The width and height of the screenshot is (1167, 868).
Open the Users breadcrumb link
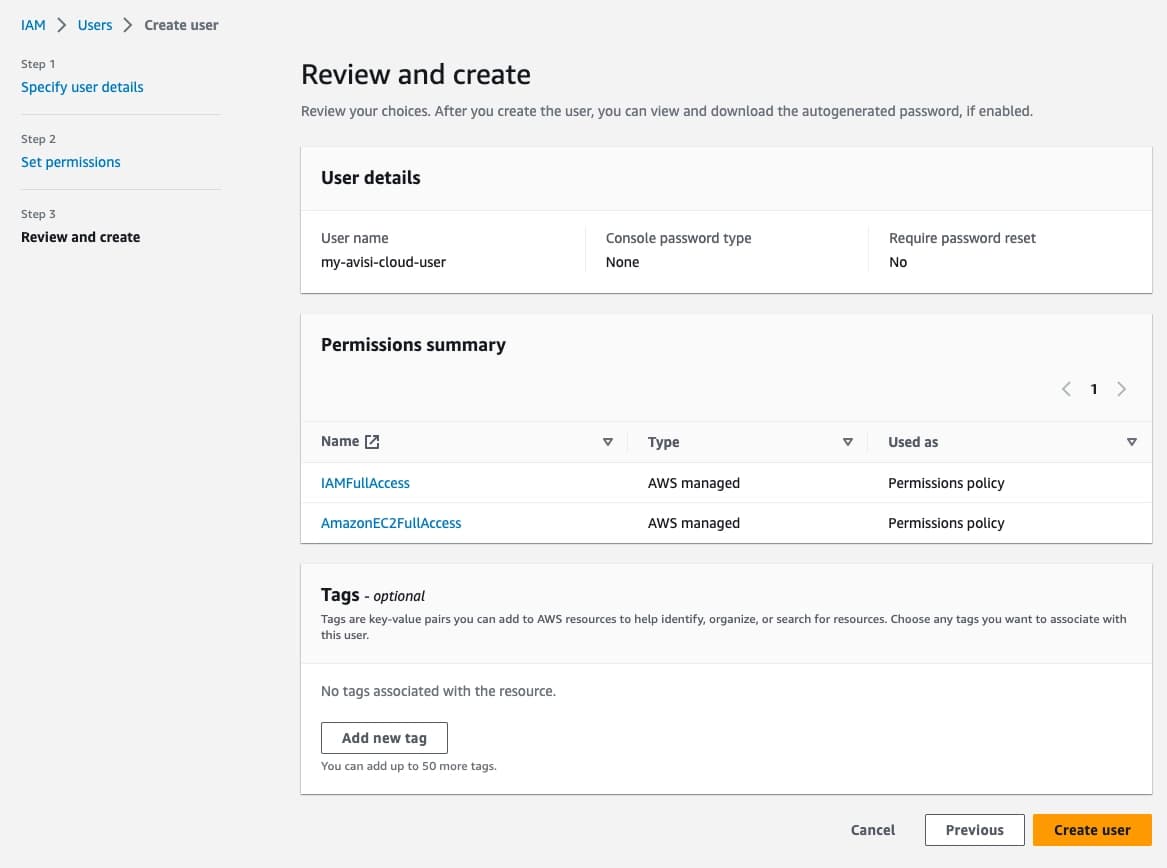(x=95, y=24)
